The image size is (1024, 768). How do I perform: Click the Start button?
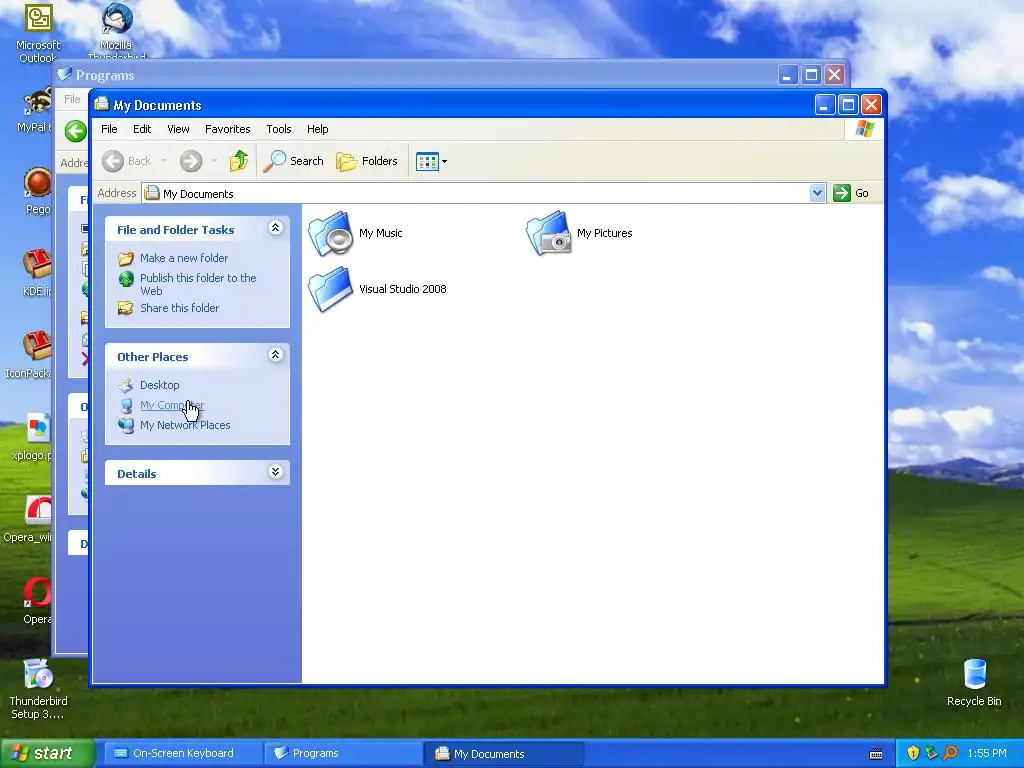(x=47, y=754)
